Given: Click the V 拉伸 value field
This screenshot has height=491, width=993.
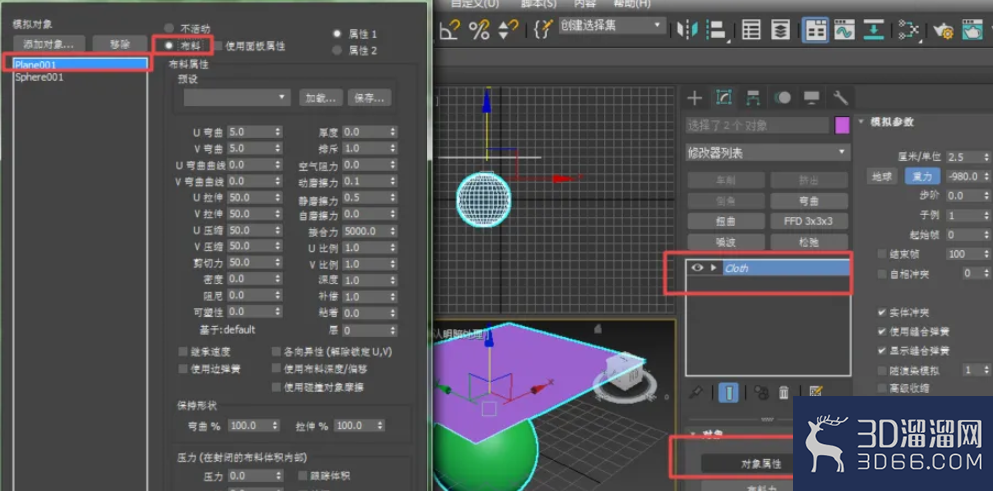Looking at the screenshot, I should click(x=250, y=214).
